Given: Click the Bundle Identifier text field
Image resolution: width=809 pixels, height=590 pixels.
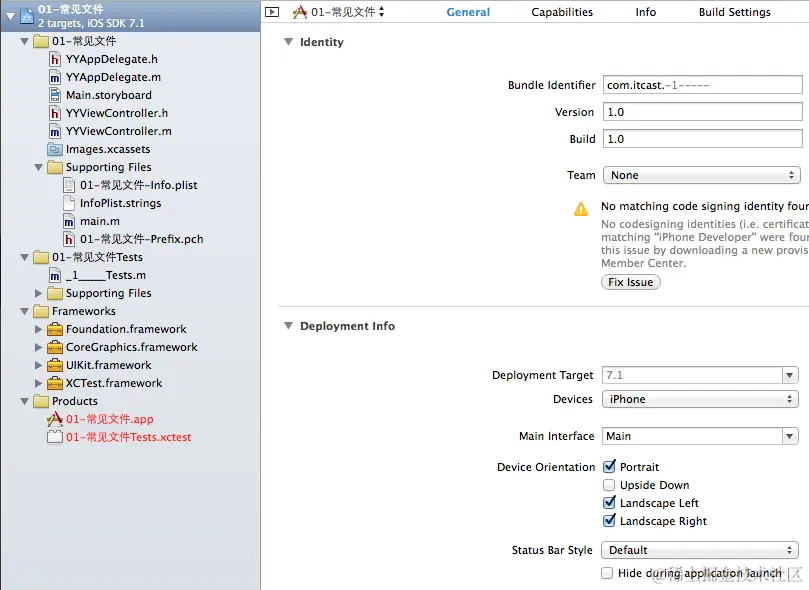Looking at the screenshot, I should click(703, 85).
